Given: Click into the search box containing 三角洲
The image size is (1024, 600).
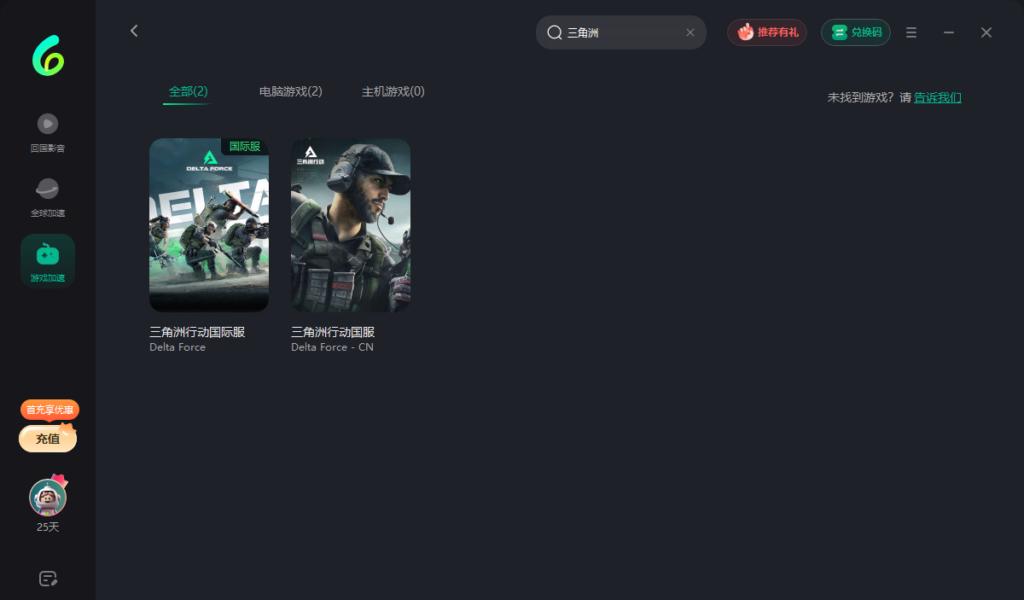Looking at the screenshot, I should pos(621,33).
